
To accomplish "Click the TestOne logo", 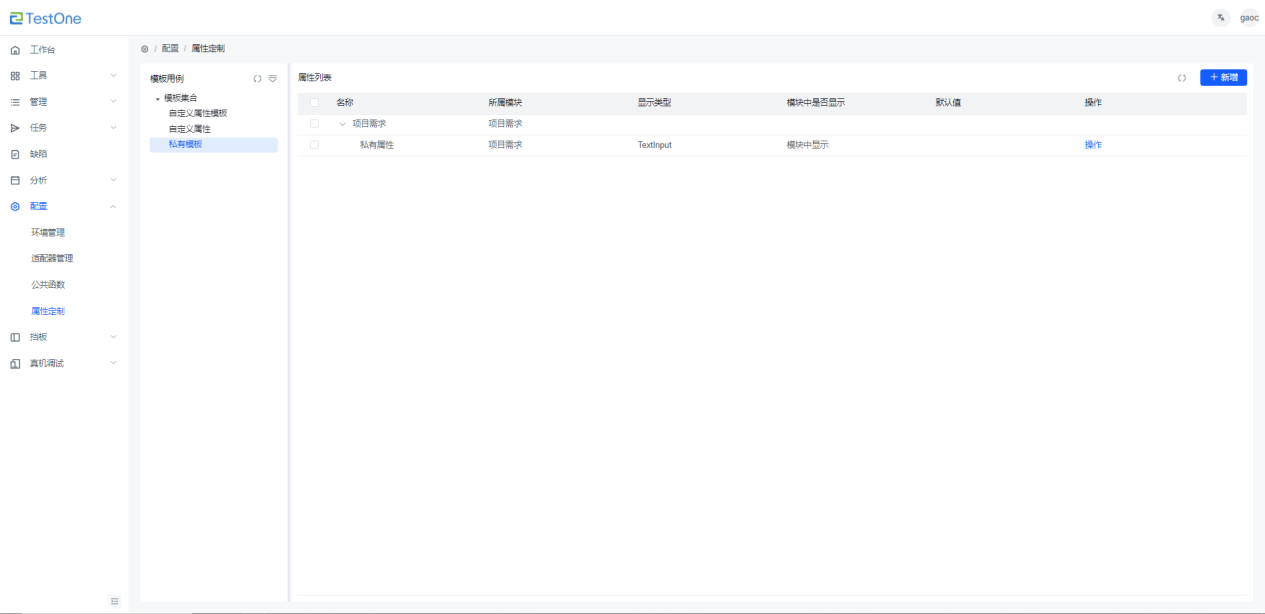I will [46, 18].
